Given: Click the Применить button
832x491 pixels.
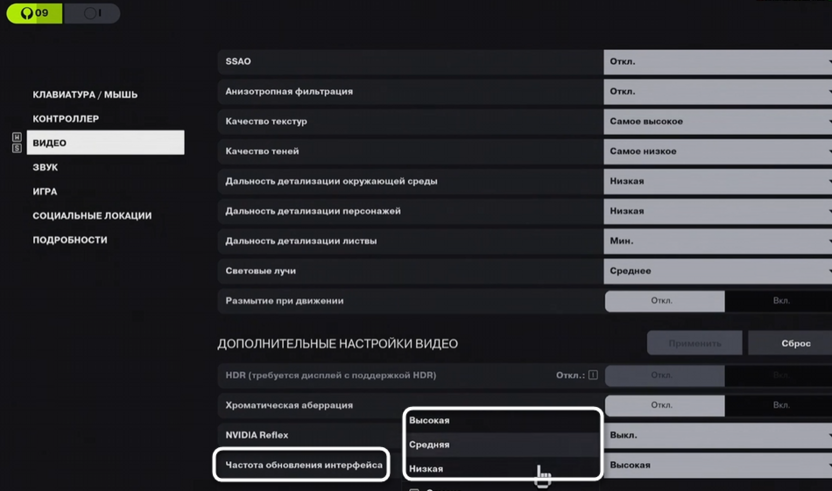Looking at the screenshot, I should 695,343.
